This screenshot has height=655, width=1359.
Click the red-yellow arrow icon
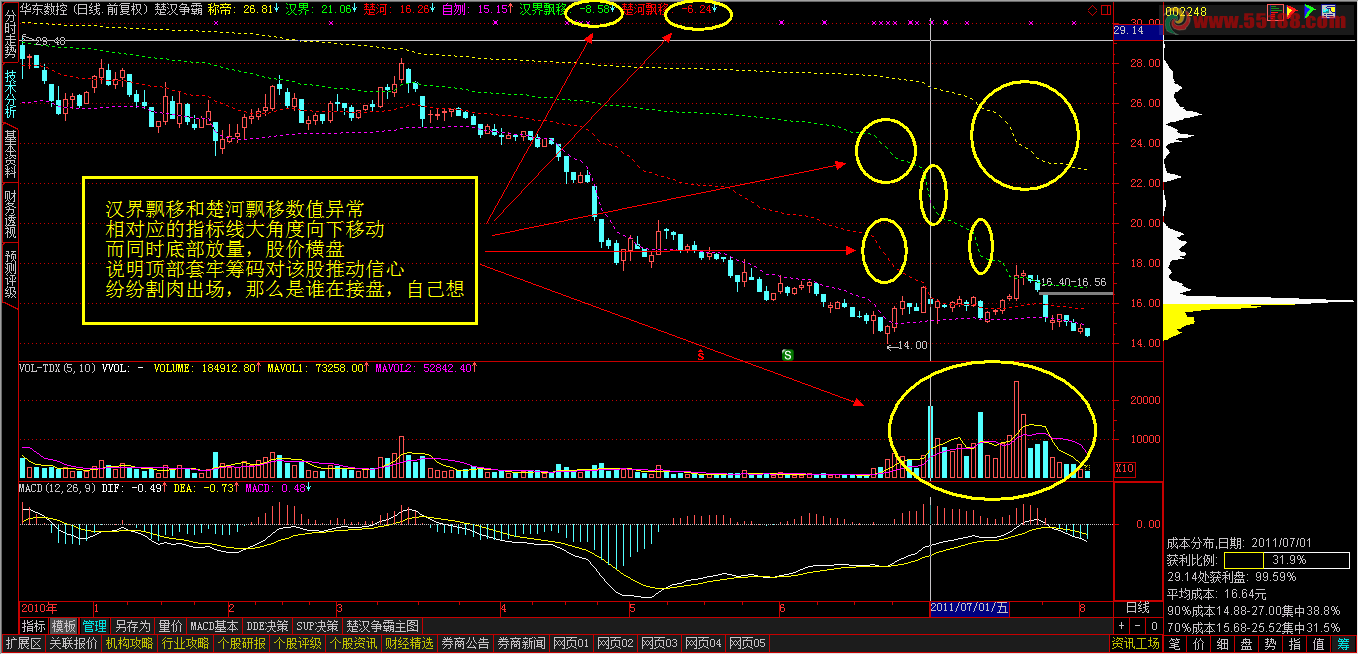1294,10
